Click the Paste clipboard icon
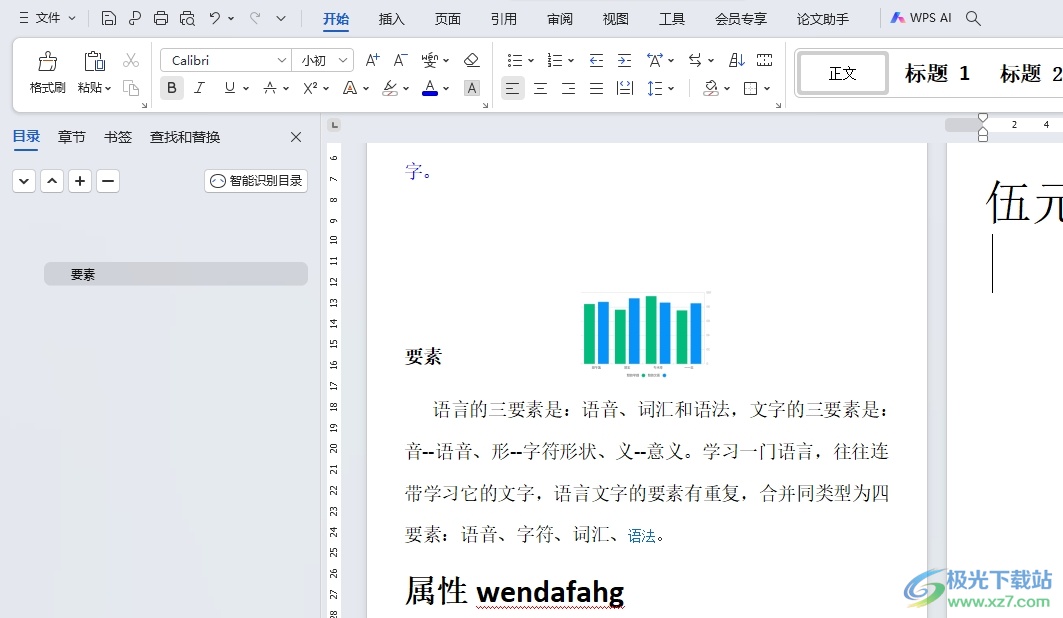 (94, 62)
